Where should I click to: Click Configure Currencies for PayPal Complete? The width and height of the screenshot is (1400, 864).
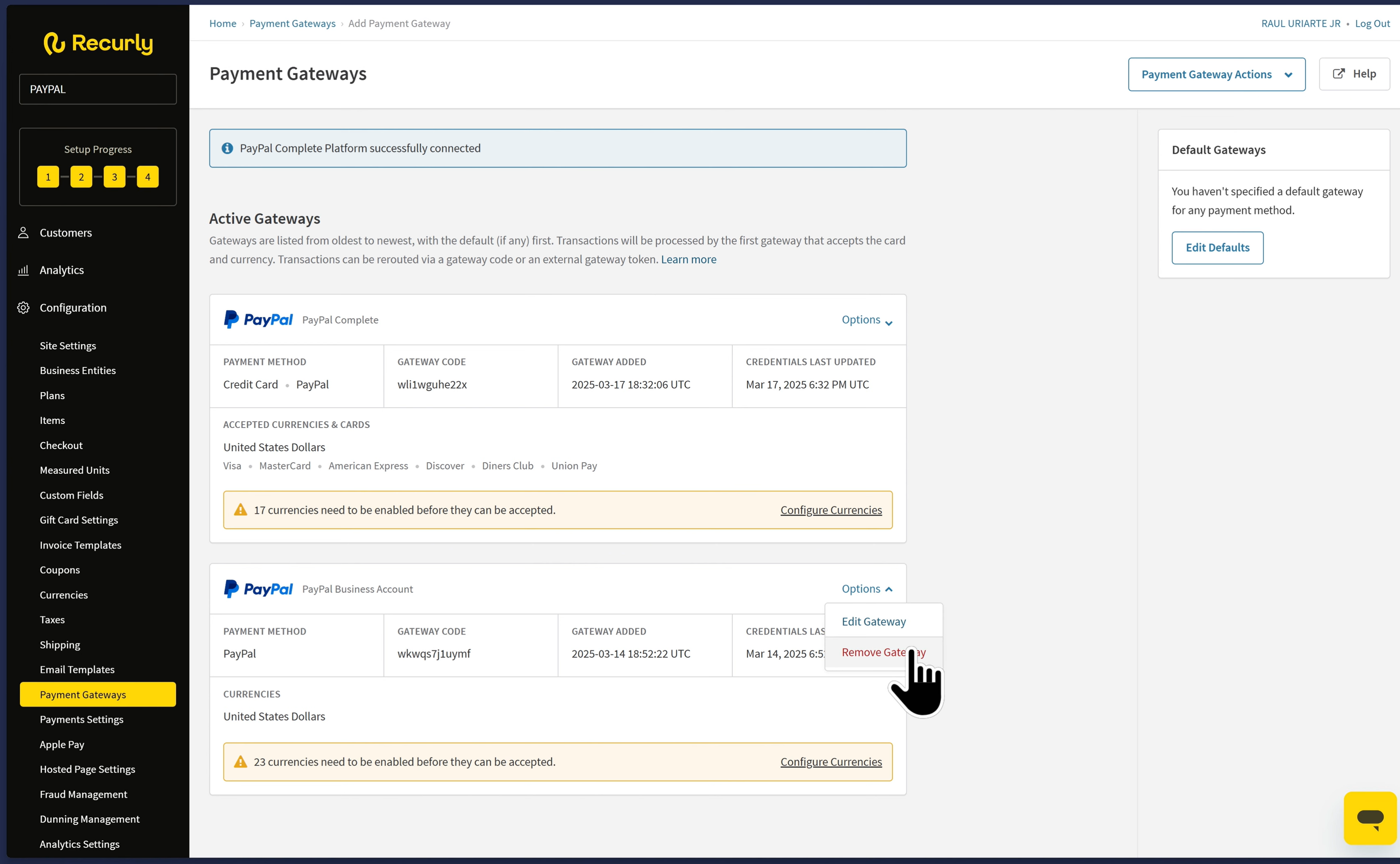(830, 510)
